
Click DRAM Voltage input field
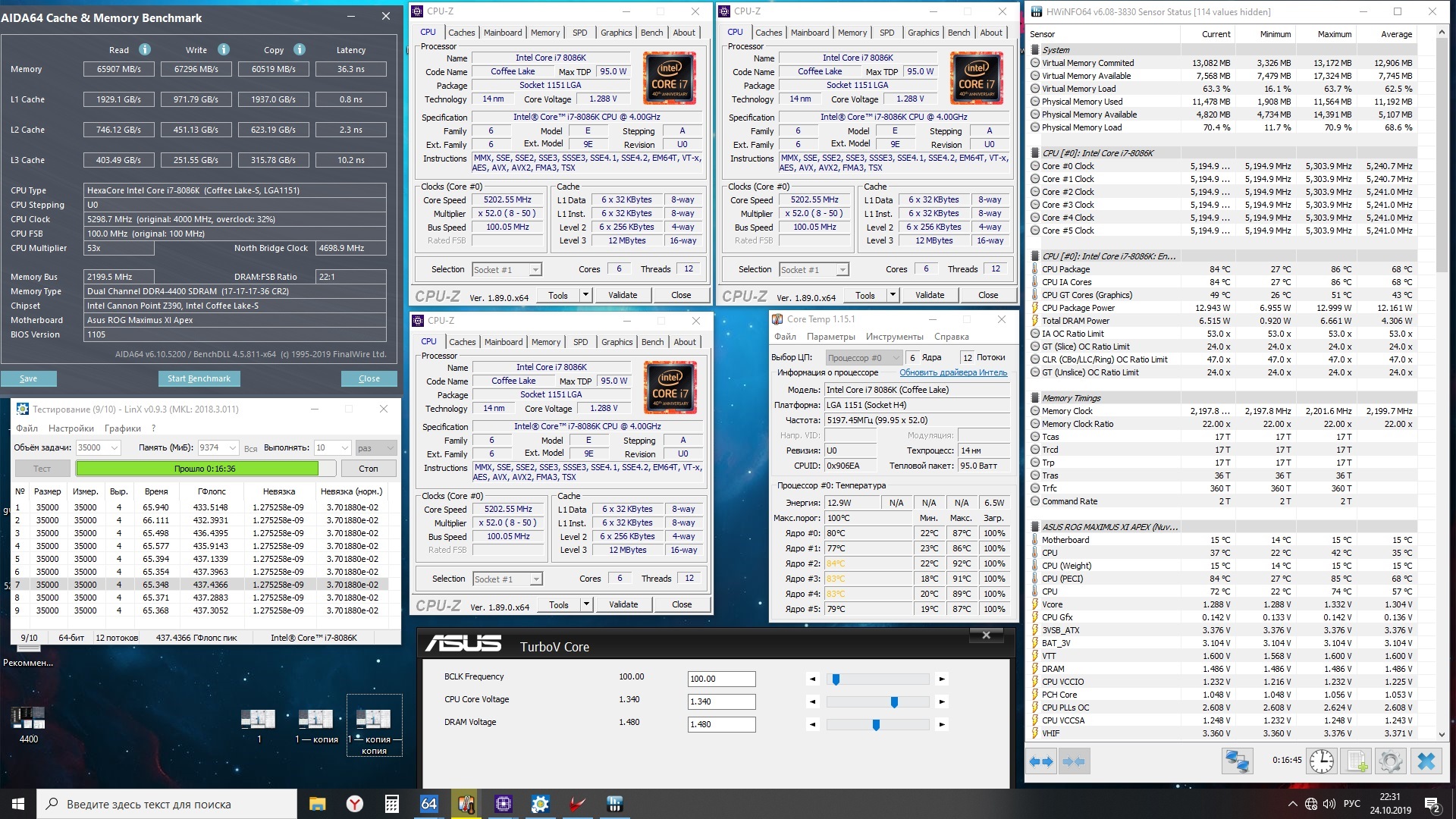(x=721, y=724)
